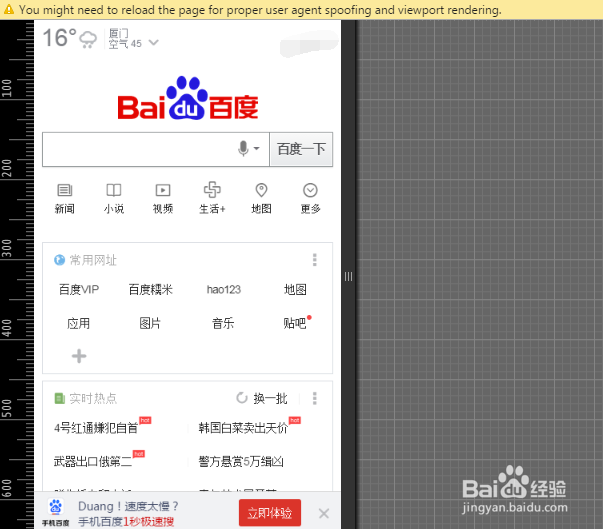Open the 常用网址 three-dot options menu
This screenshot has width=603, height=529.
(x=315, y=260)
